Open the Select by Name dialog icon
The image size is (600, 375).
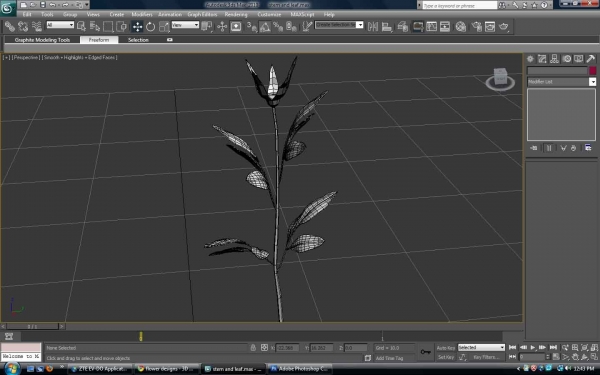(95, 26)
